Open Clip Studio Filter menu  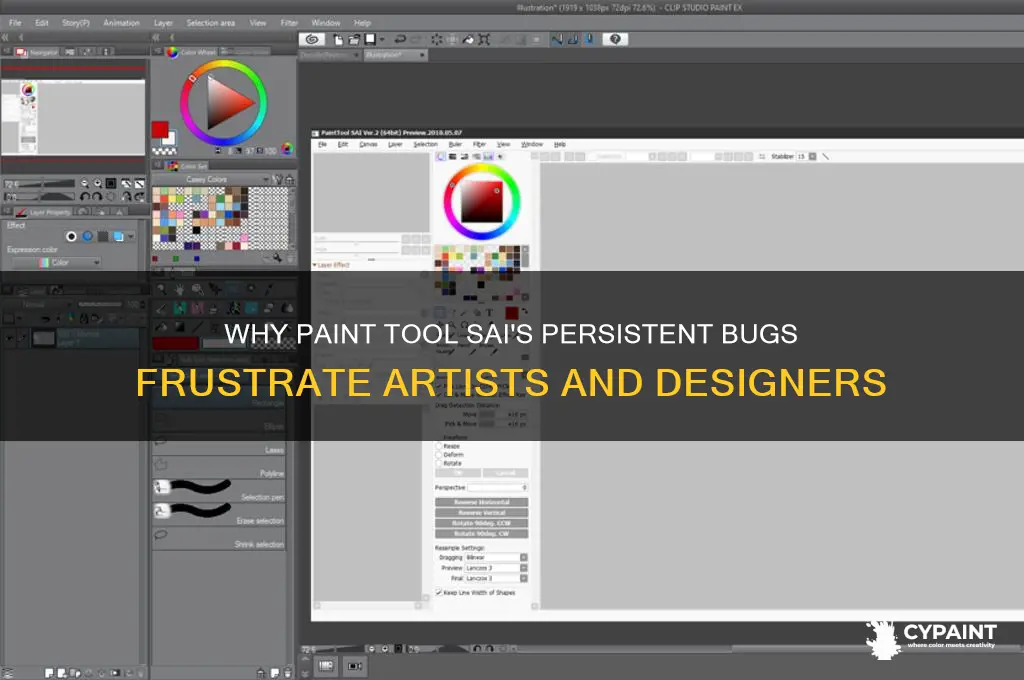click(x=289, y=22)
